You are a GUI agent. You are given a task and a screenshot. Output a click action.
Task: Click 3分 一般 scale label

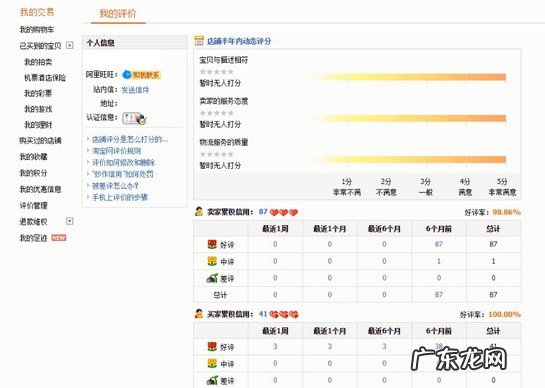click(x=425, y=187)
